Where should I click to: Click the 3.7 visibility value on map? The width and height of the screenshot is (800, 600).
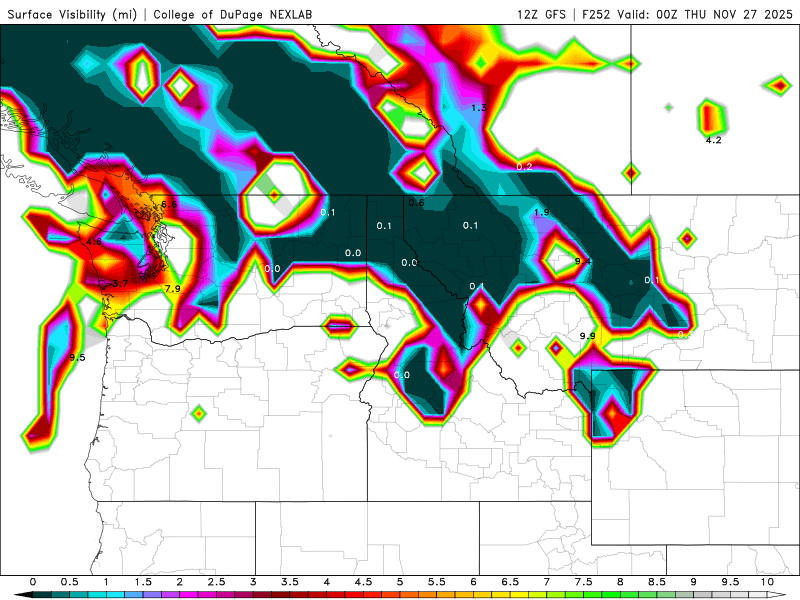[120, 284]
